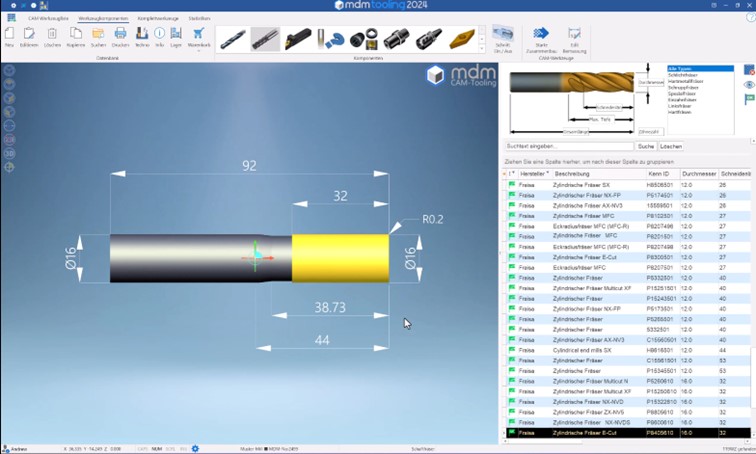
Task: Toggle the eye visibility icon on right
Action: pos(749,85)
